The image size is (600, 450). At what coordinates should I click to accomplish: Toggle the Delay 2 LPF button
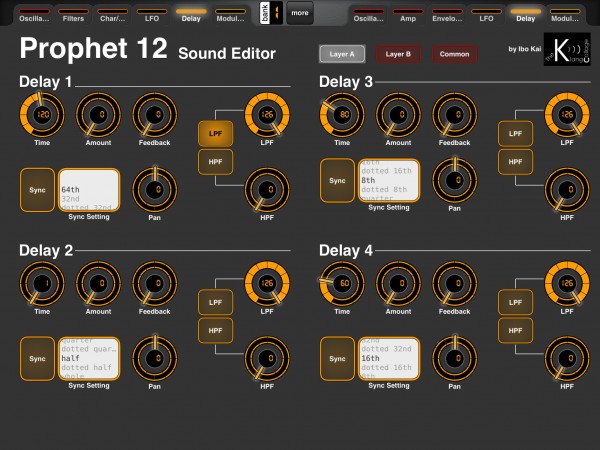tap(215, 302)
